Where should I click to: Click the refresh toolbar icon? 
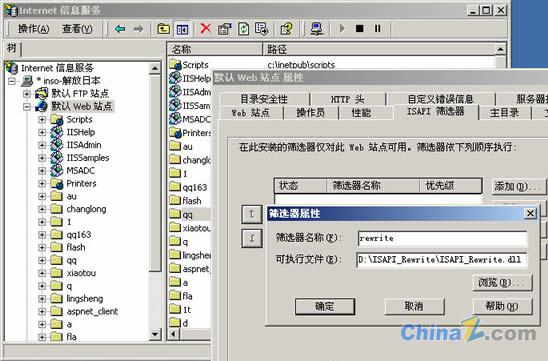click(x=243, y=29)
